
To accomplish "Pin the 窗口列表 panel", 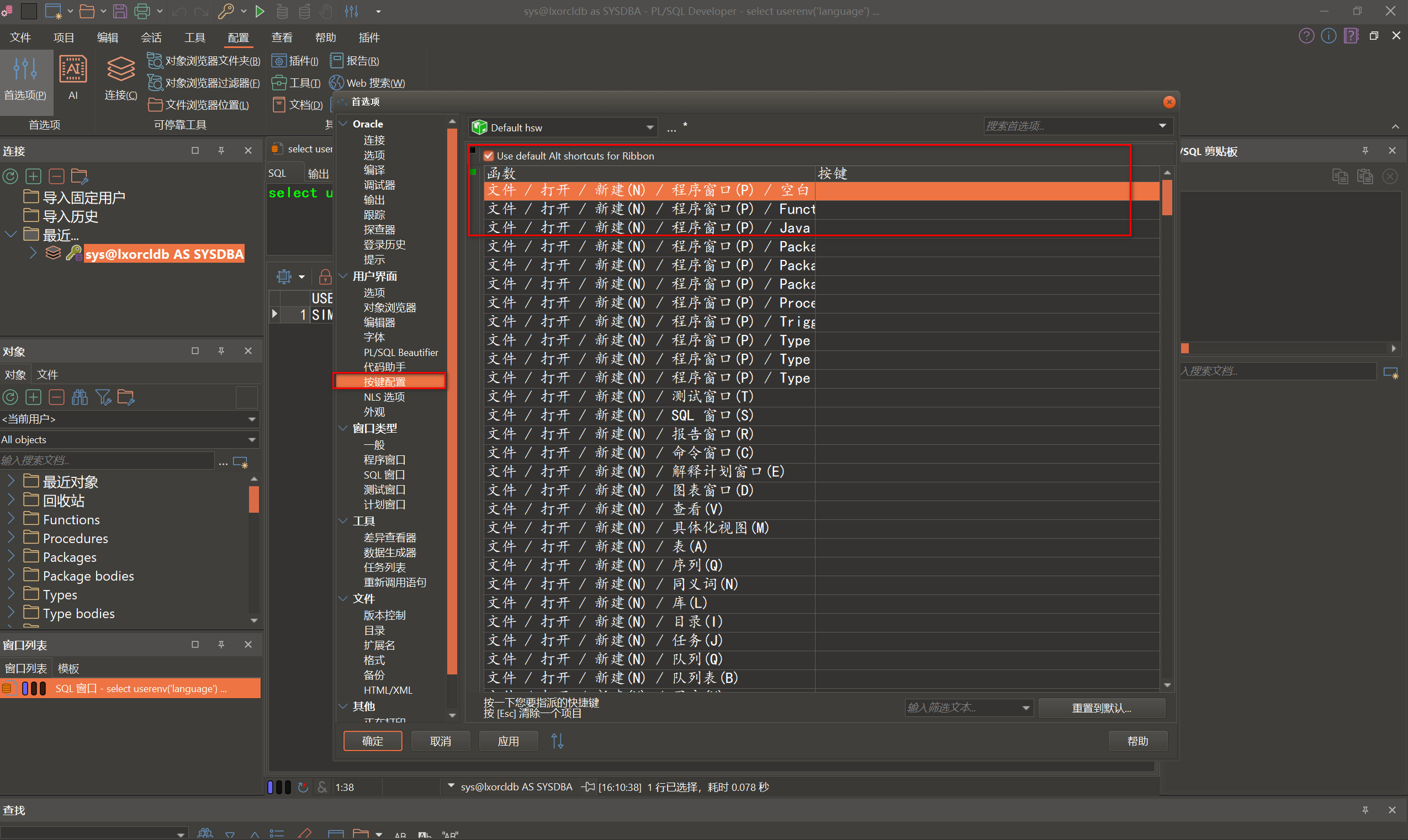I will [x=221, y=644].
